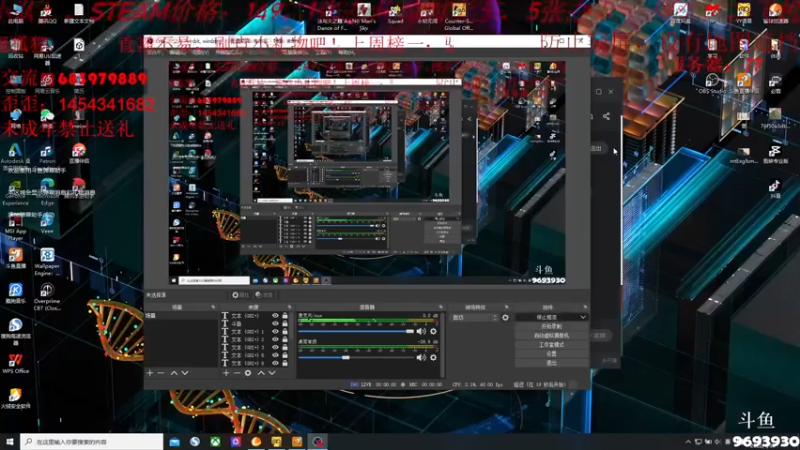Image resolution: width=800 pixels, height=450 pixels.
Task: Open 麦克风/Aux audio settings gear
Action: point(433,331)
